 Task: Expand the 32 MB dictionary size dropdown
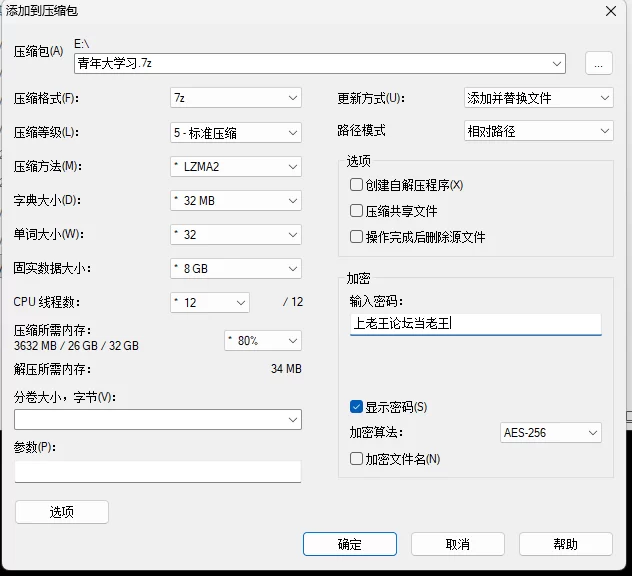click(236, 200)
